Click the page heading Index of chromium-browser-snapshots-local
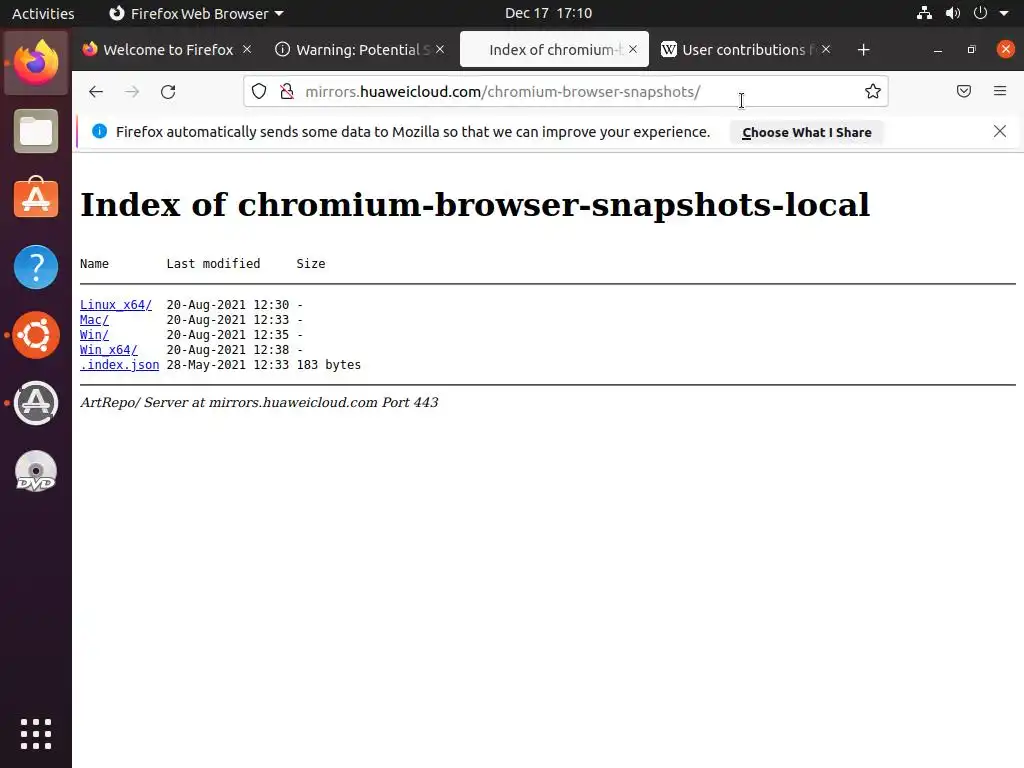 pyautogui.click(x=475, y=205)
